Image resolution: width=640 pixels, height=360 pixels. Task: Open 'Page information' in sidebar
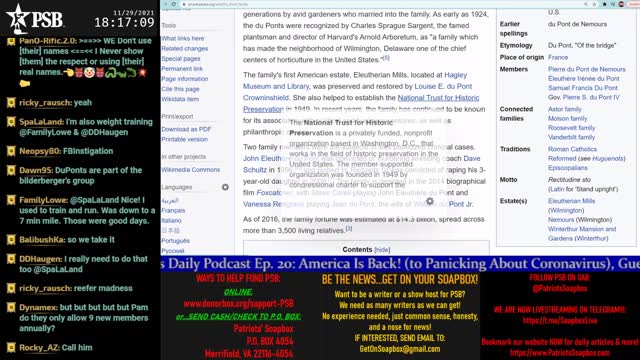click(x=184, y=79)
